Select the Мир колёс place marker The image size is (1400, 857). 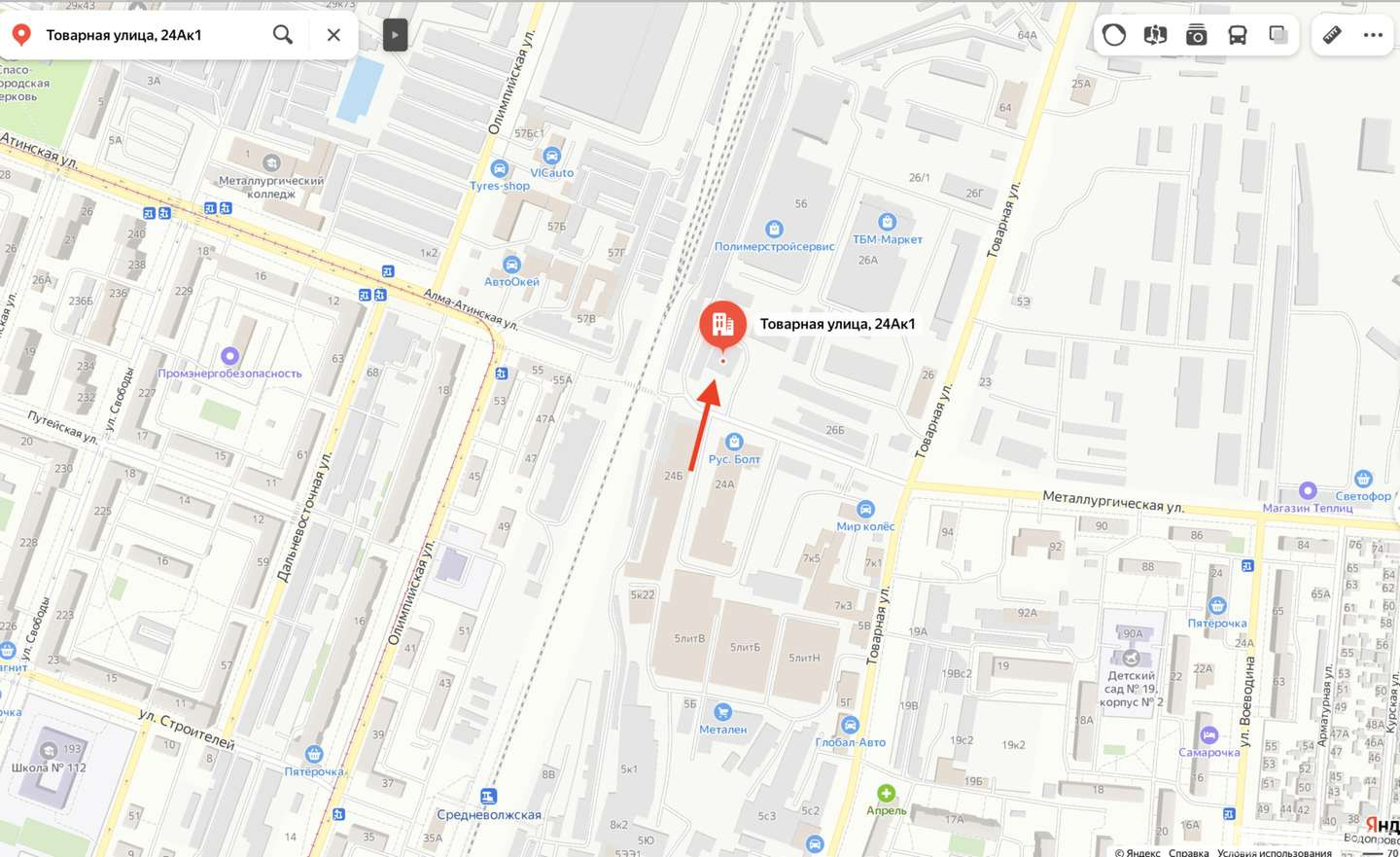(x=865, y=510)
